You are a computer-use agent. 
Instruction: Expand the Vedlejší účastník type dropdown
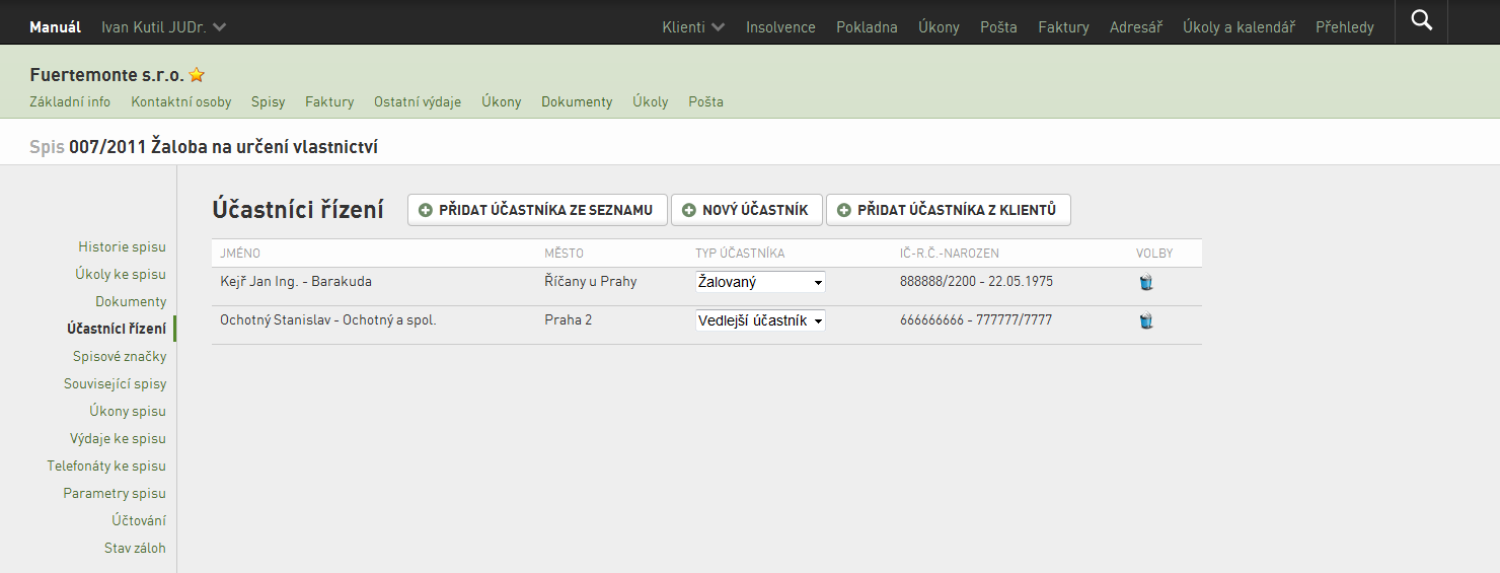pyautogui.click(x=761, y=321)
